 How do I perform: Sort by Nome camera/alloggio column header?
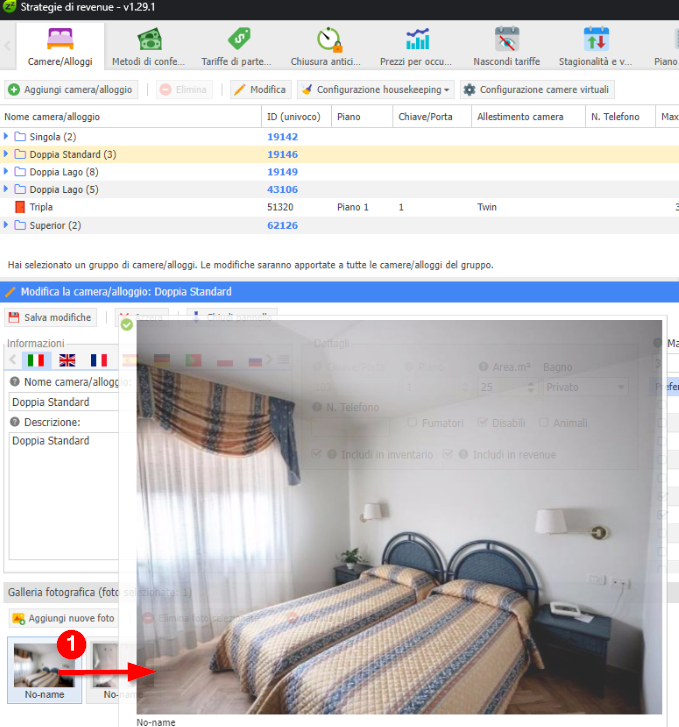pos(131,116)
